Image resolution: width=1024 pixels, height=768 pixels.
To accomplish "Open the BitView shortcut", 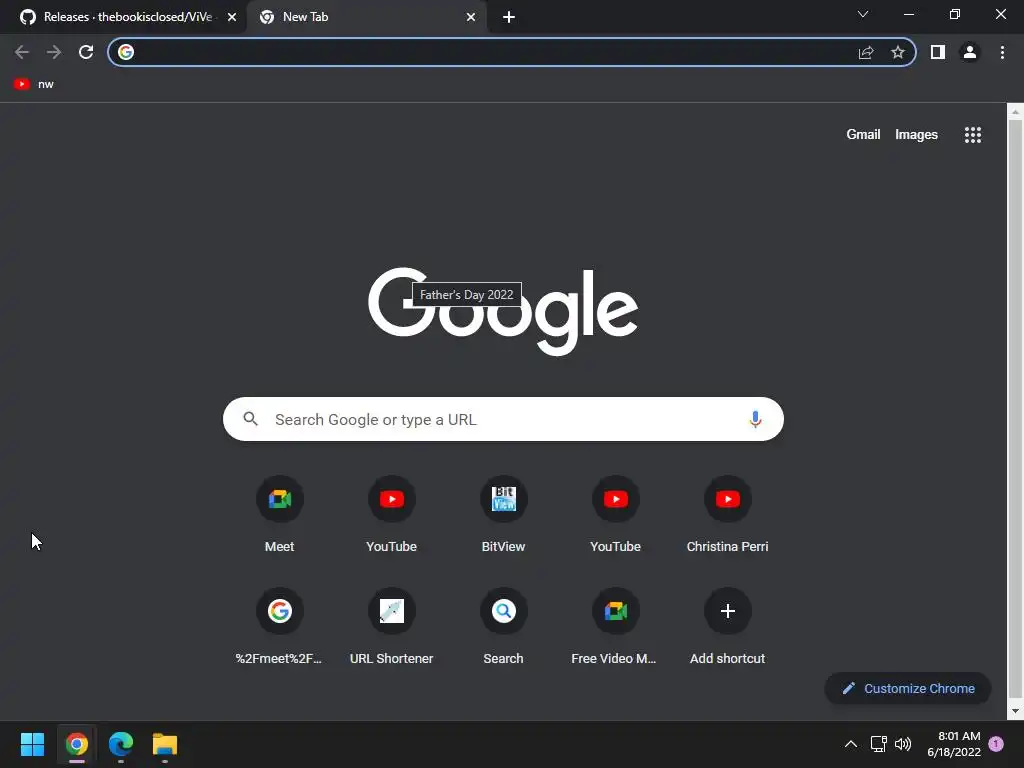I will click(504, 515).
